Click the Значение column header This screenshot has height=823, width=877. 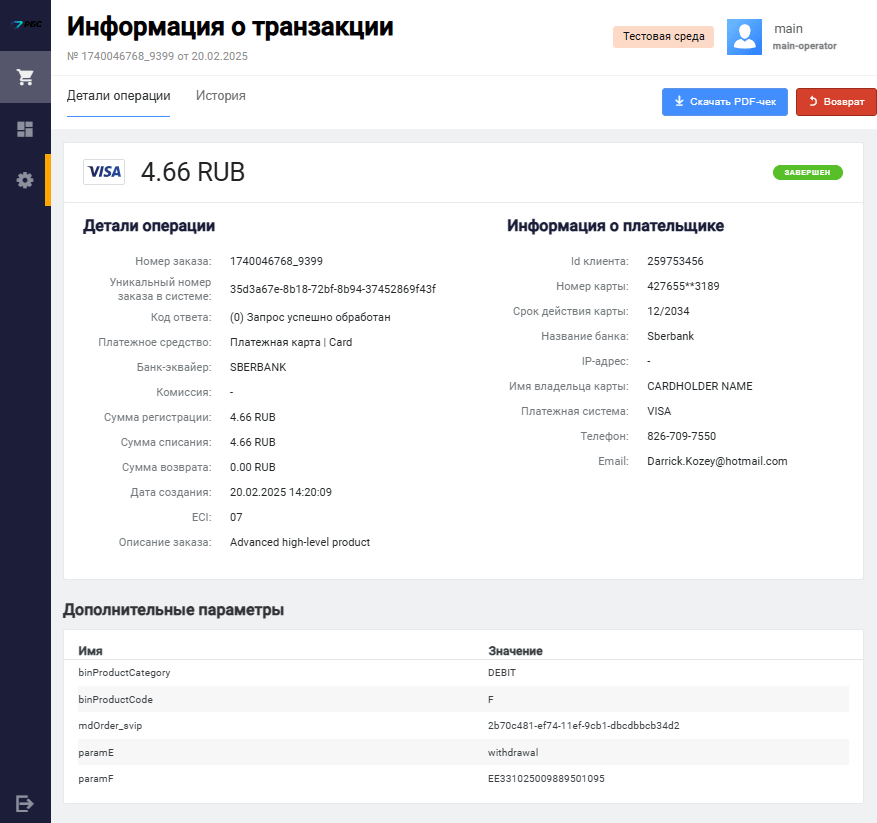pos(515,651)
